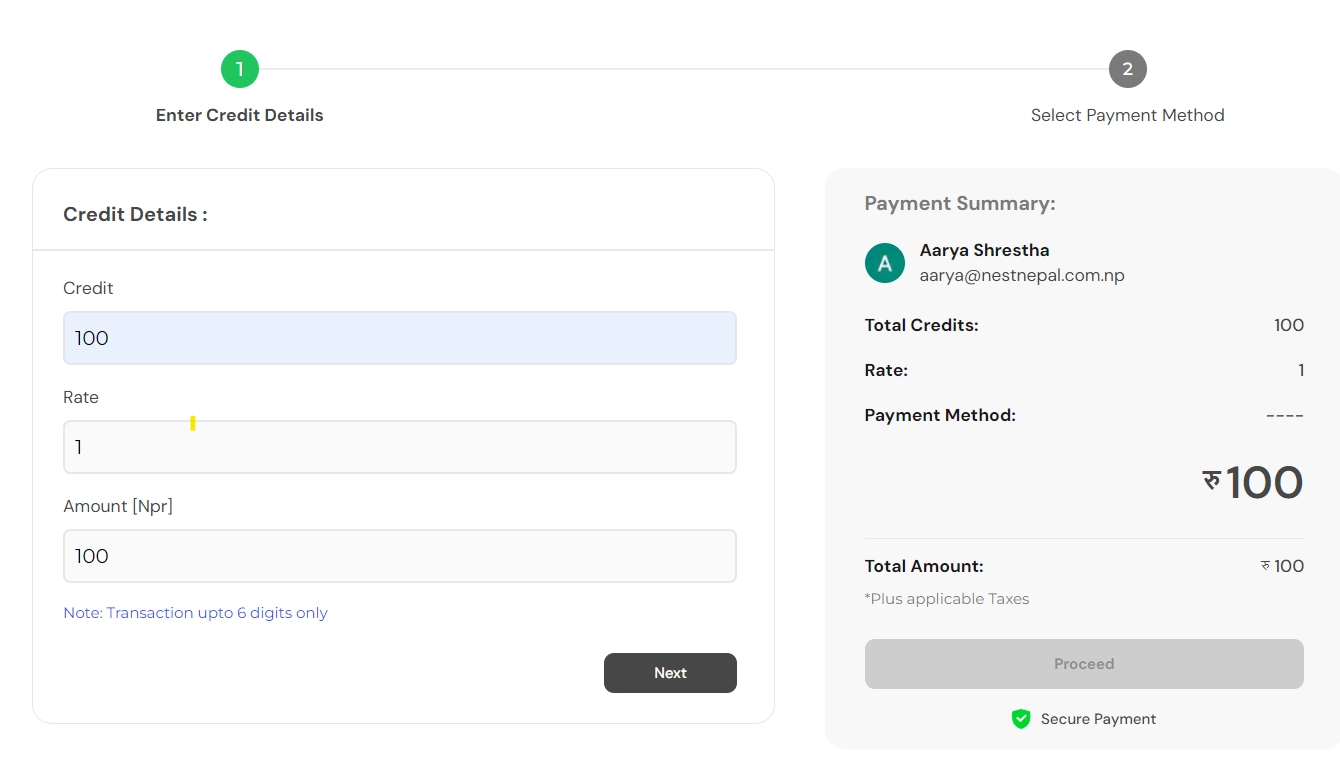Click the Amount [Npr] field label
Image resolution: width=1340 pixels, height=762 pixels.
pos(118,506)
